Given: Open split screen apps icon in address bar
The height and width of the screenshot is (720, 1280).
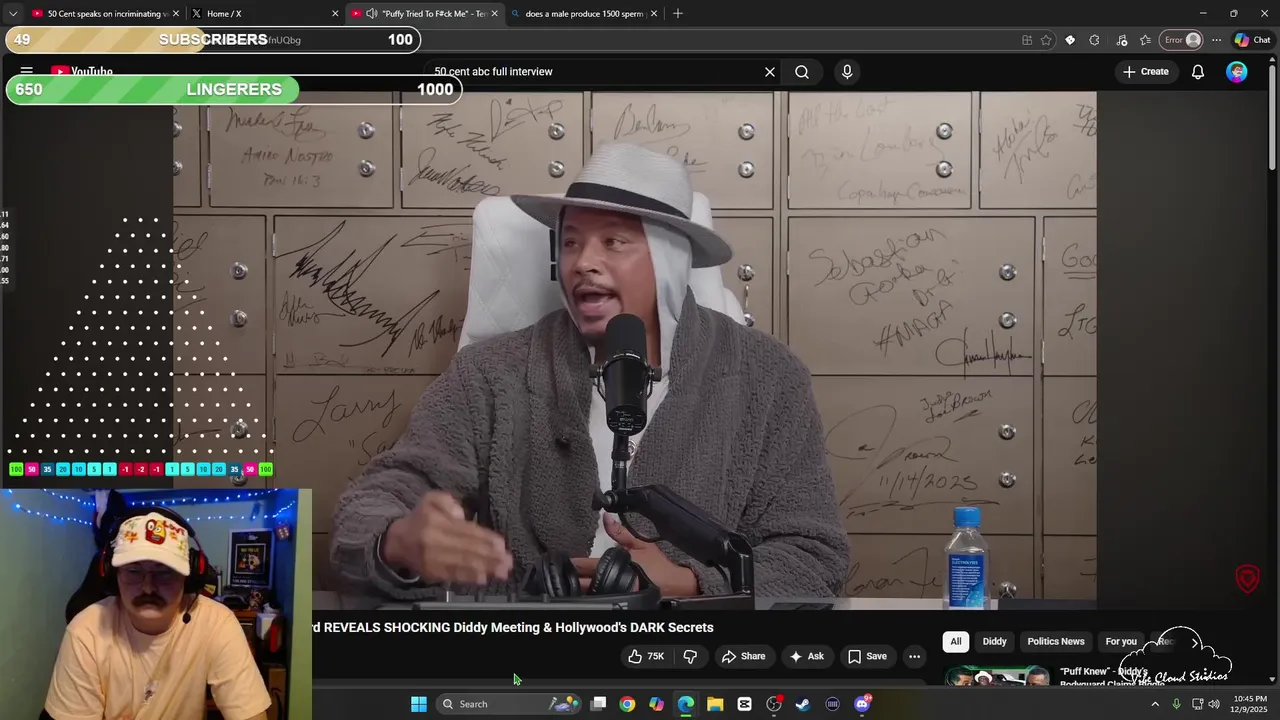Looking at the screenshot, I should tap(1027, 40).
